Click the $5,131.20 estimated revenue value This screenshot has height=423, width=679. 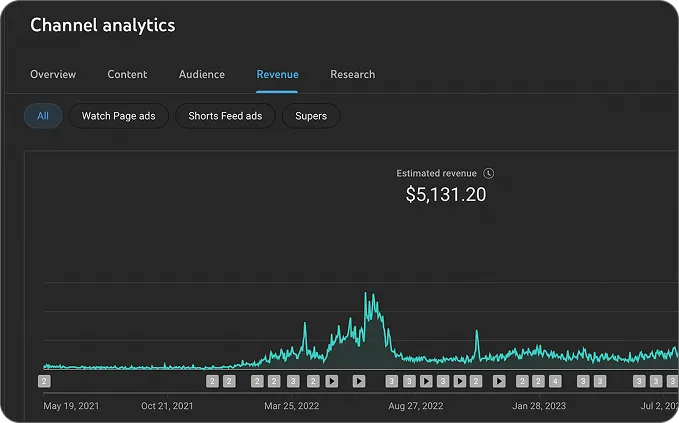click(446, 194)
